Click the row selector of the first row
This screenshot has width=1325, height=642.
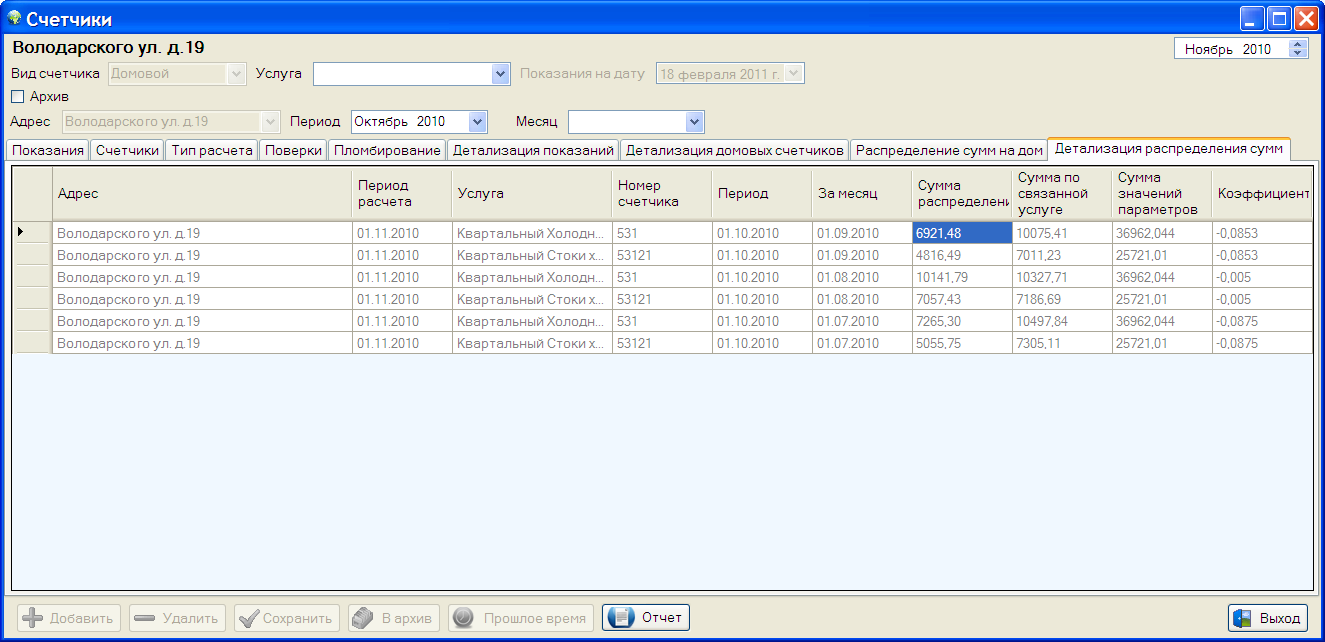32,233
